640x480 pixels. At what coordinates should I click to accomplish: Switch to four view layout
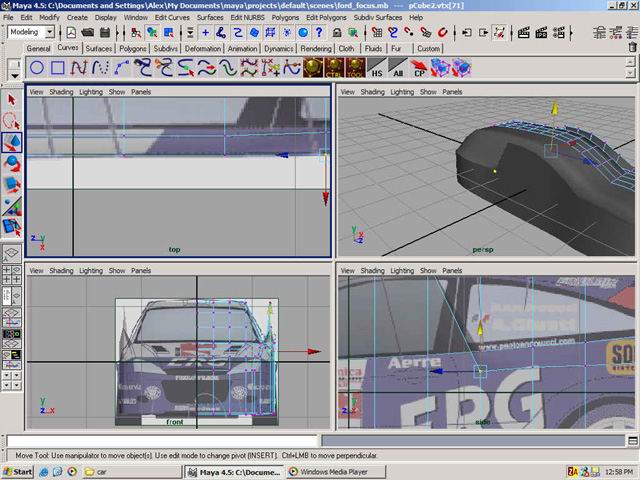12,275
